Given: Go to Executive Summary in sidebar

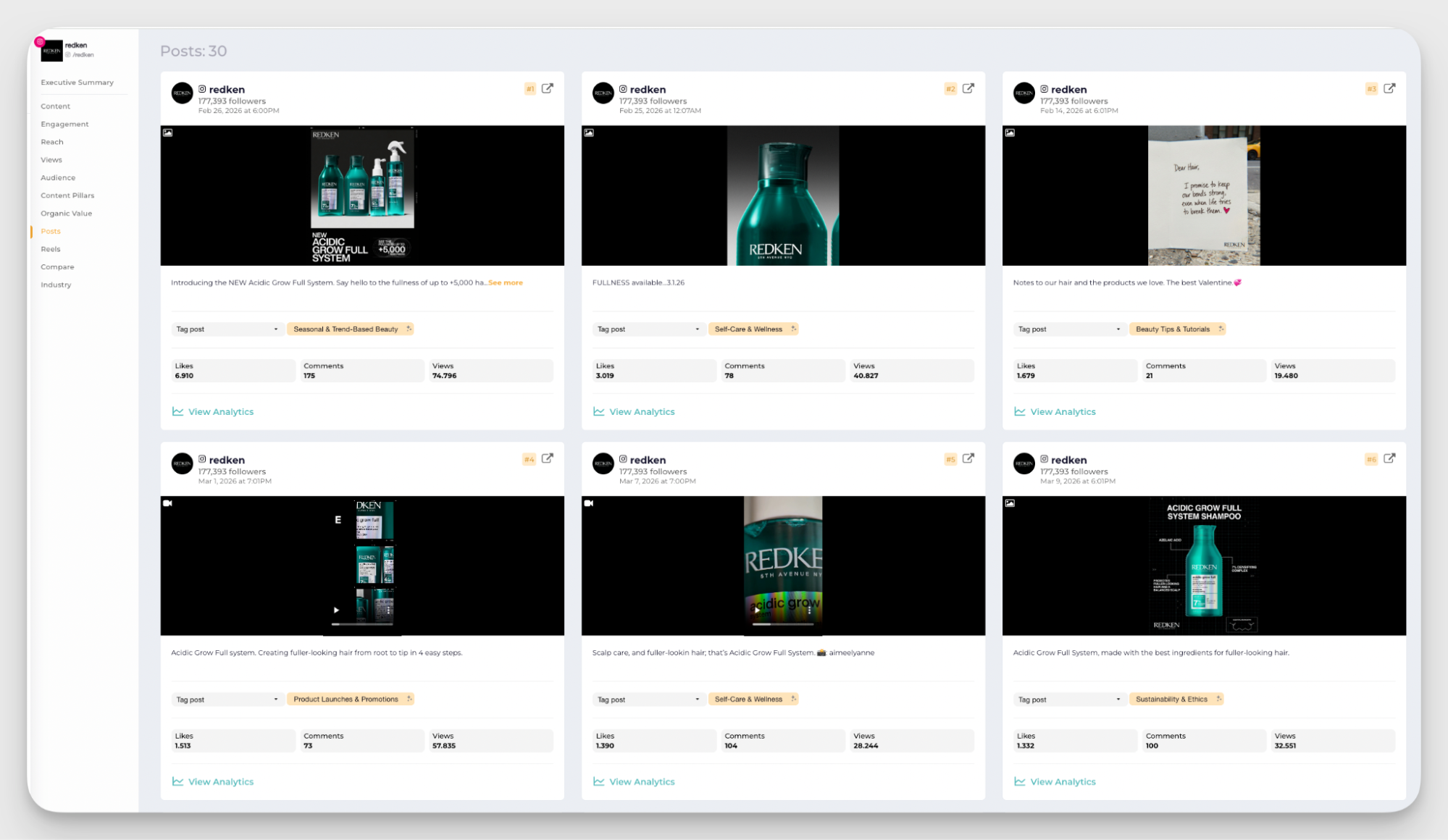Looking at the screenshot, I should (x=77, y=83).
